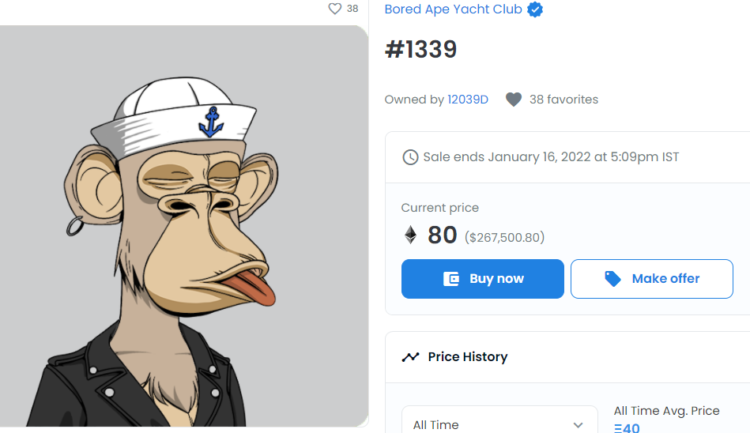Click the All Time Avg. Price value Ξ40

pyautogui.click(x=627, y=428)
